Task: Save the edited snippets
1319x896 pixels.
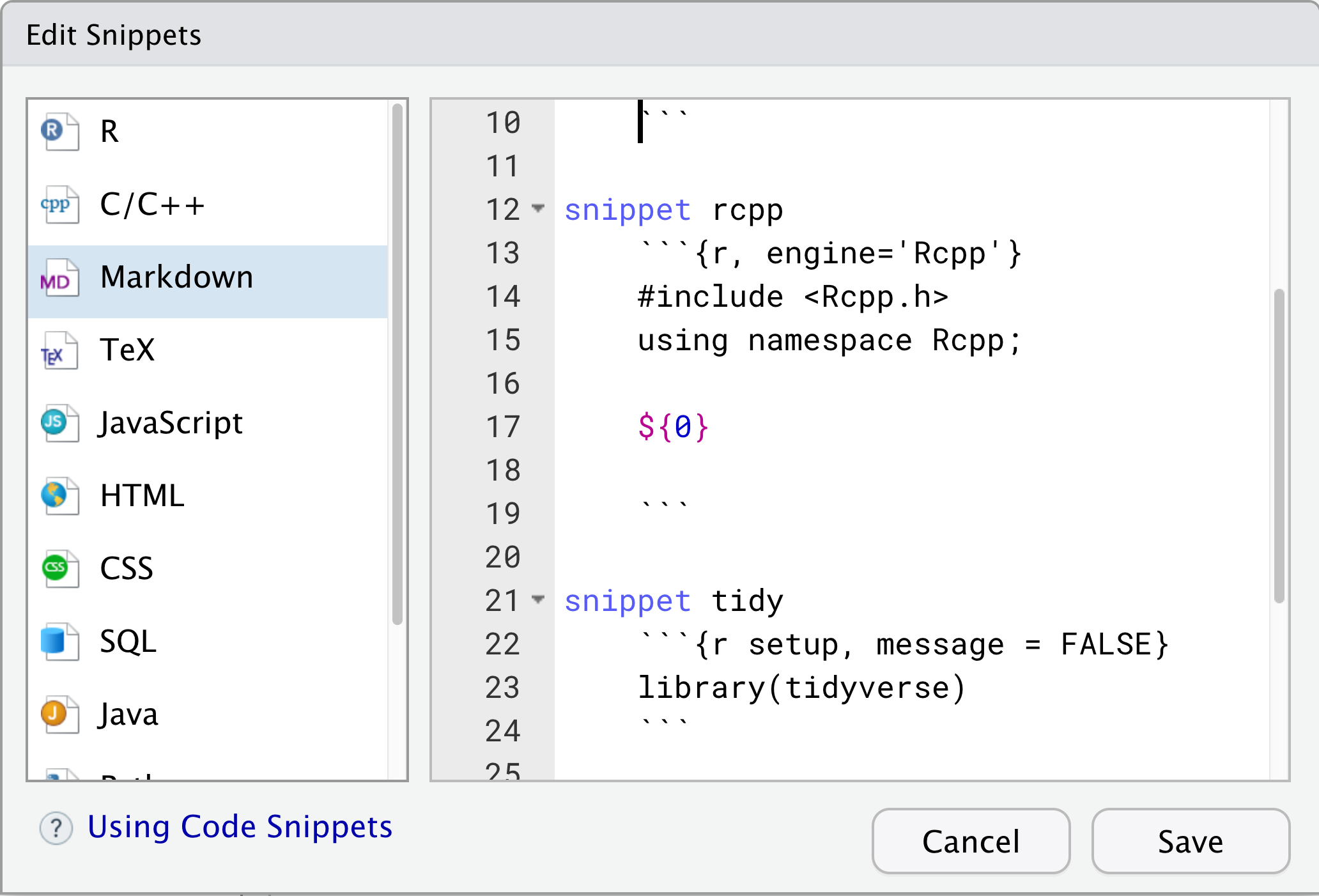Action: tap(1191, 841)
